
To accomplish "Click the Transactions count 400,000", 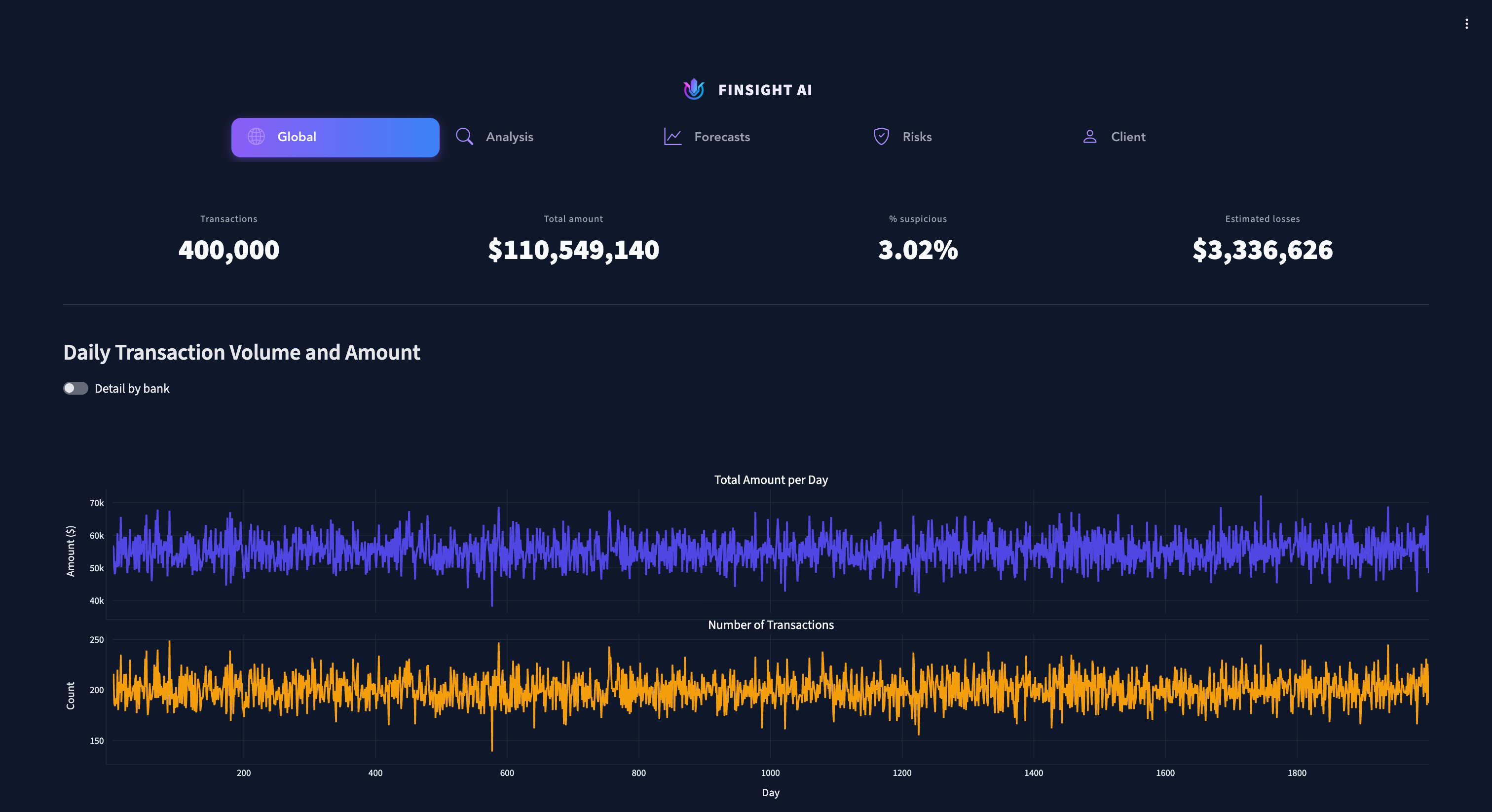I will (228, 250).
